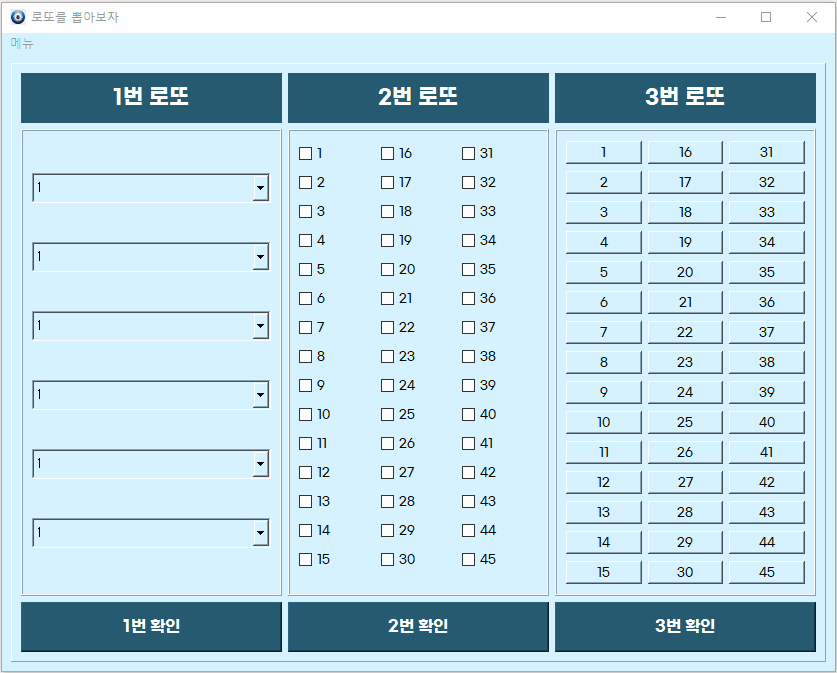Click number button 14 in 3번 로또

pos(604,543)
